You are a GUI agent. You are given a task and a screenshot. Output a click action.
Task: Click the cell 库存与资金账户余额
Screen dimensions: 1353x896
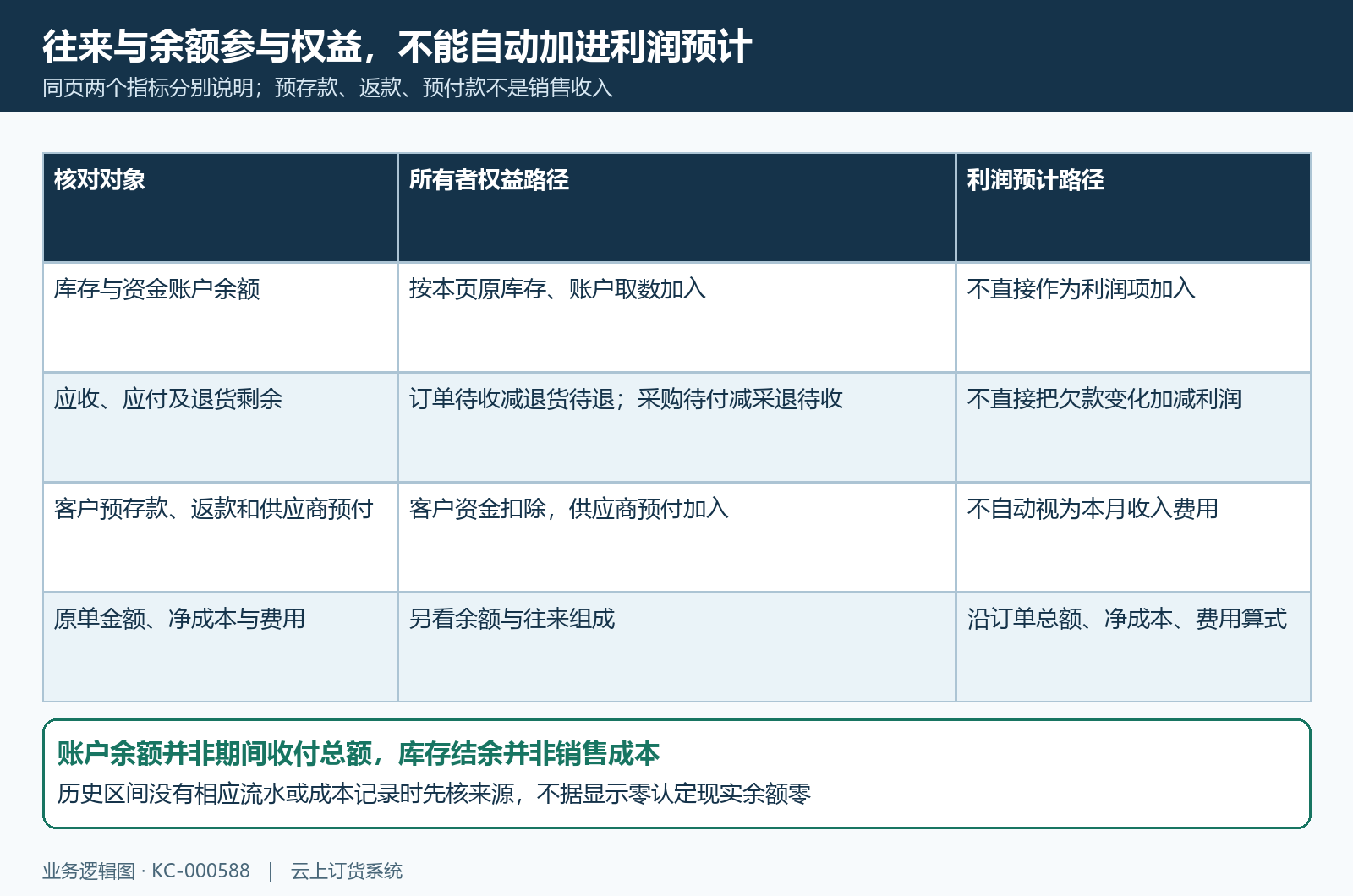pos(220,318)
